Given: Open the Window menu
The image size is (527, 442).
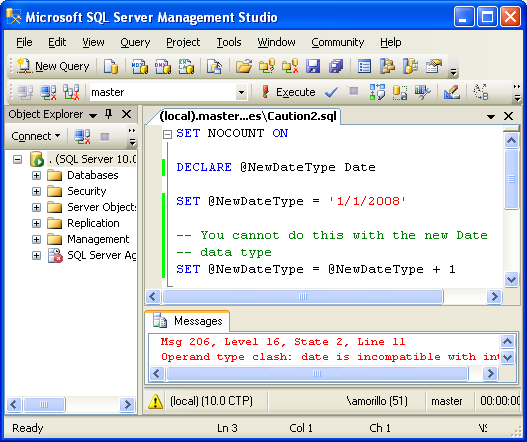Looking at the screenshot, I should pos(276,42).
